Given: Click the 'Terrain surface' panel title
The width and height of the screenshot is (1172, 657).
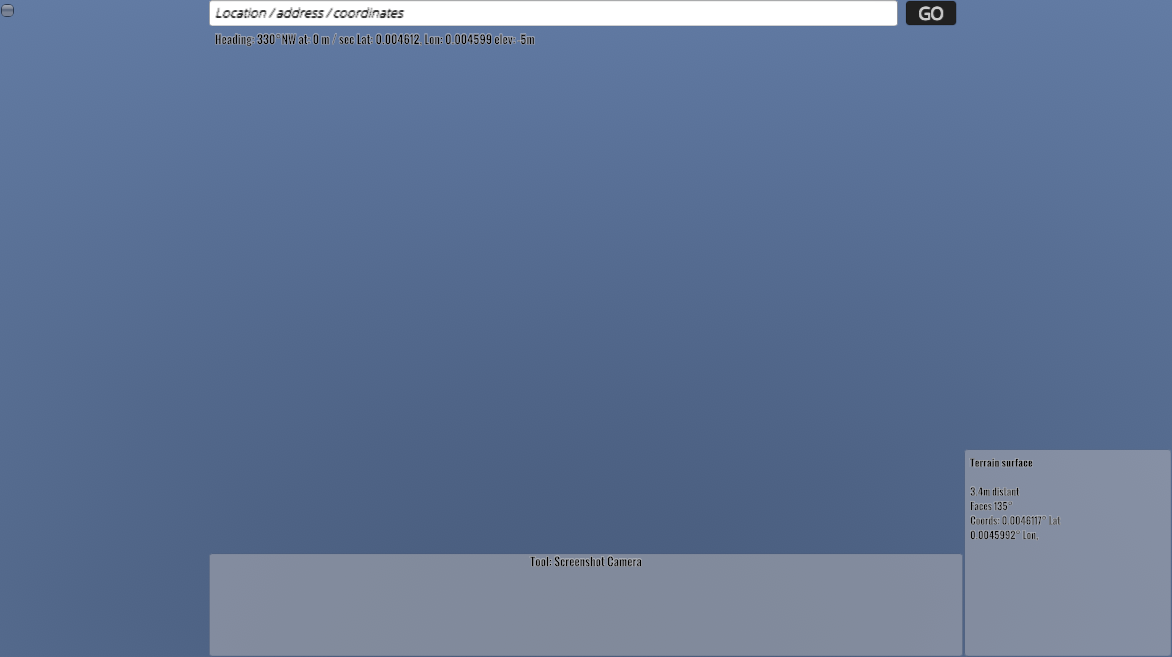Looking at the screenshot, I should pyautogui.click(x=1001, y=463).
